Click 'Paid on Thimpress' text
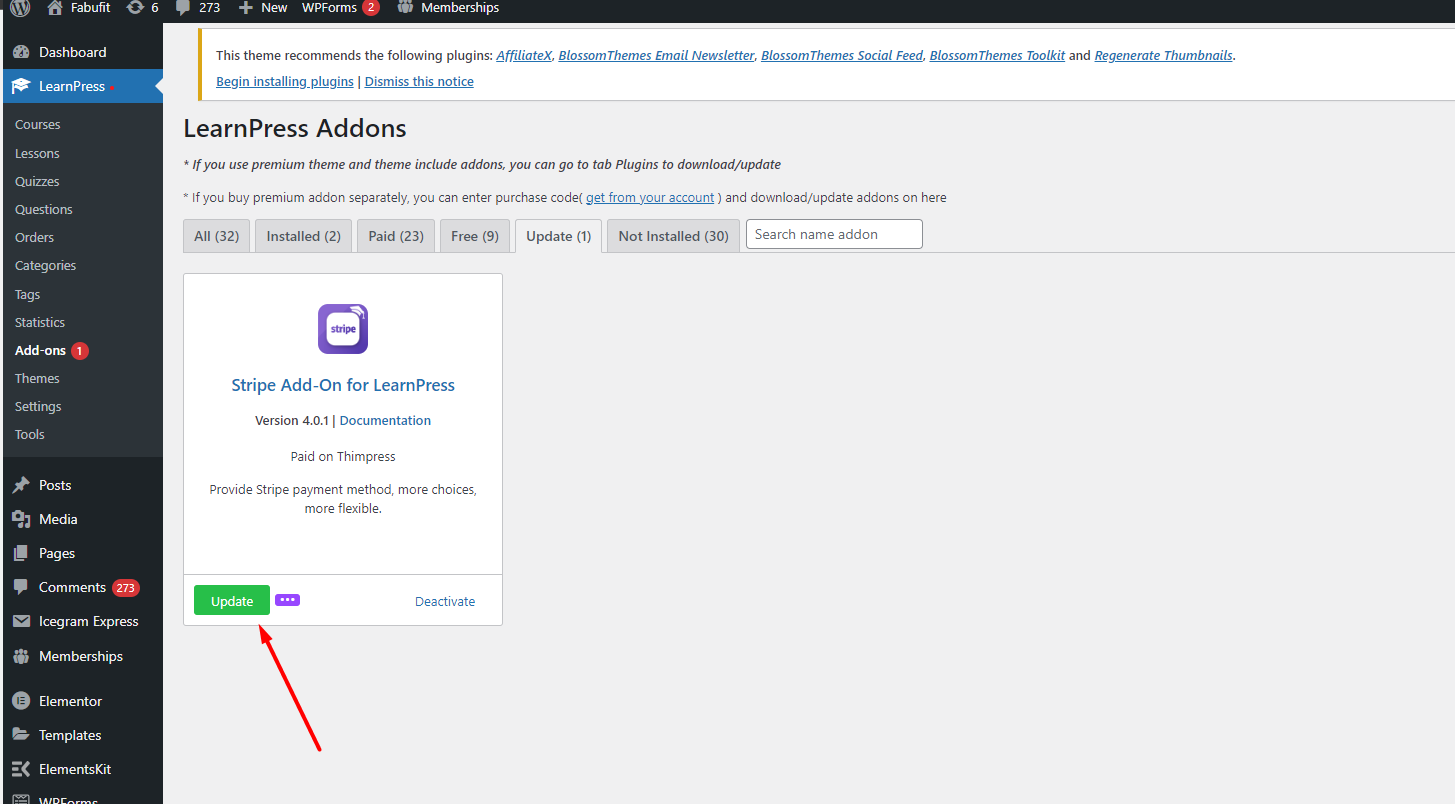Image resolution: width=1455 pixels, height=804 pixels. coord(343,456)
